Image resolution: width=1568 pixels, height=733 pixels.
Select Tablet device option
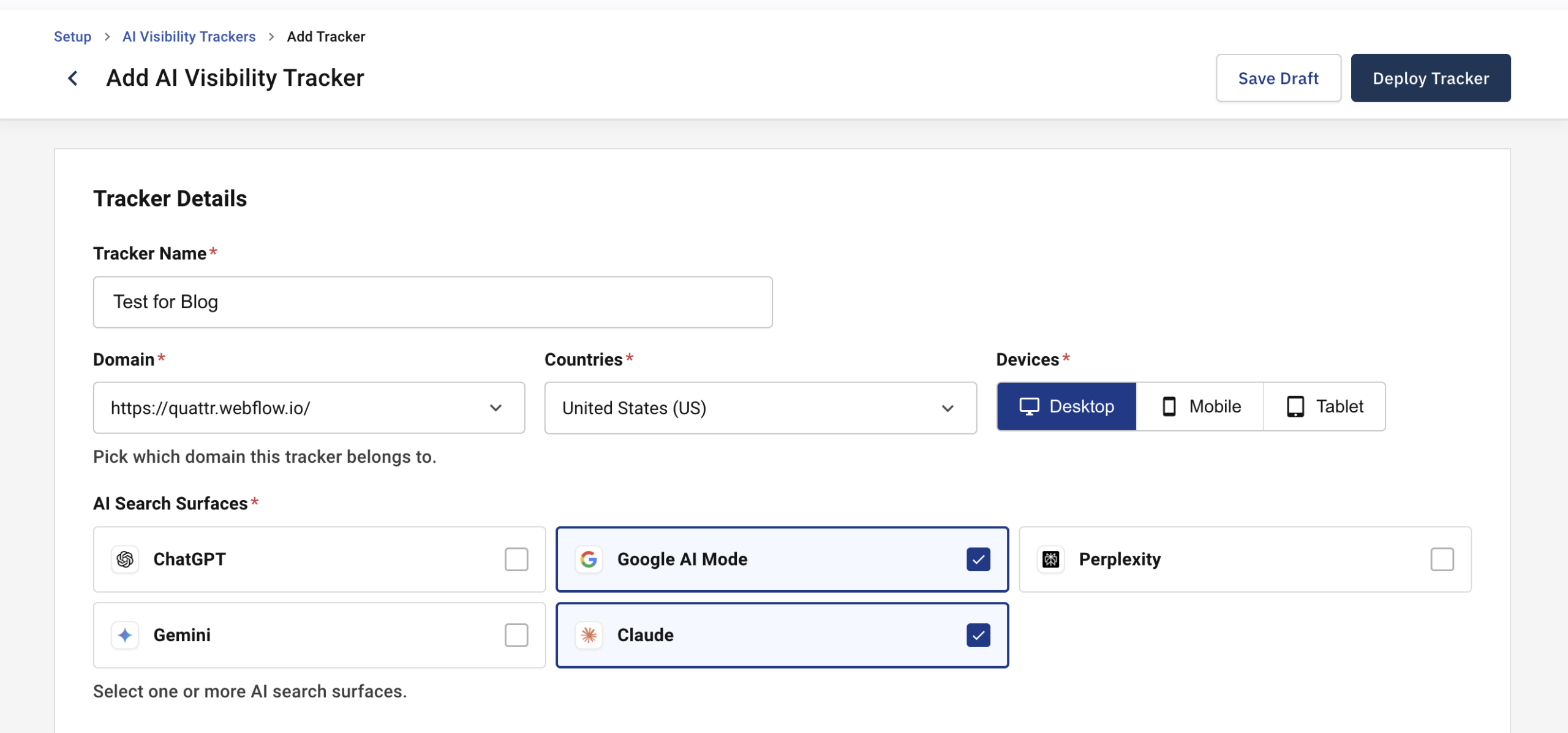[1324, 406]
